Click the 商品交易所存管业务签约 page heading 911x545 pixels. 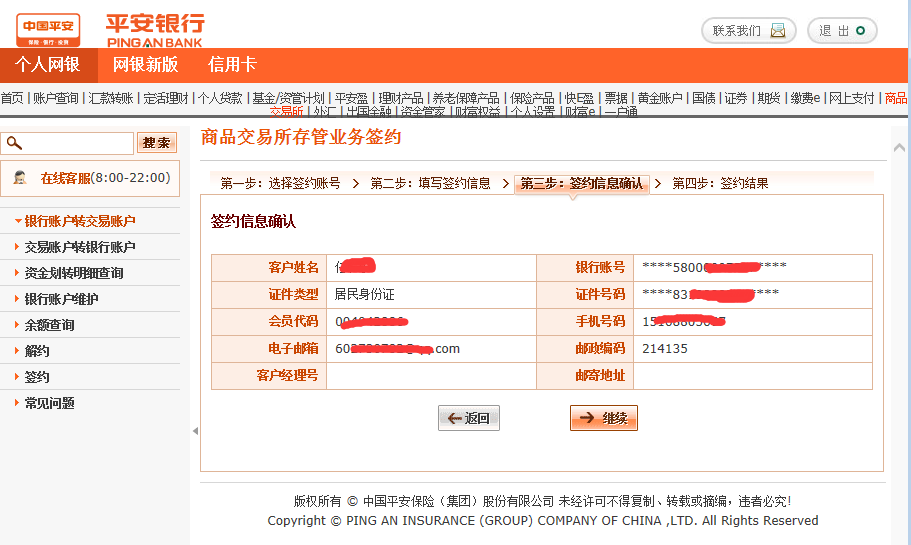[x=301, y=137]
